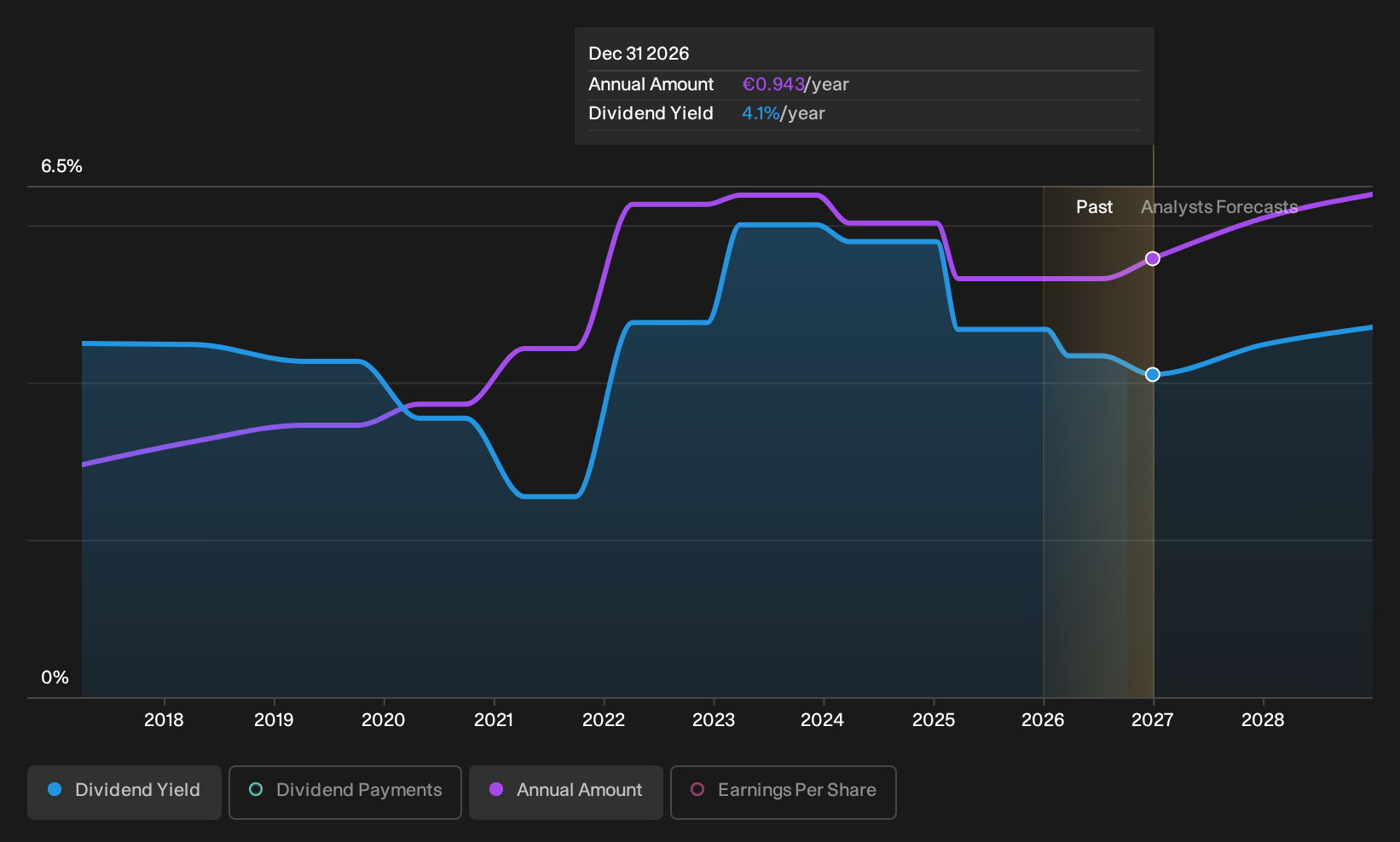The image size is (1400, 842).
Task: Click the Dec 31 2026 tooltip date
Action: click(639, 54)
